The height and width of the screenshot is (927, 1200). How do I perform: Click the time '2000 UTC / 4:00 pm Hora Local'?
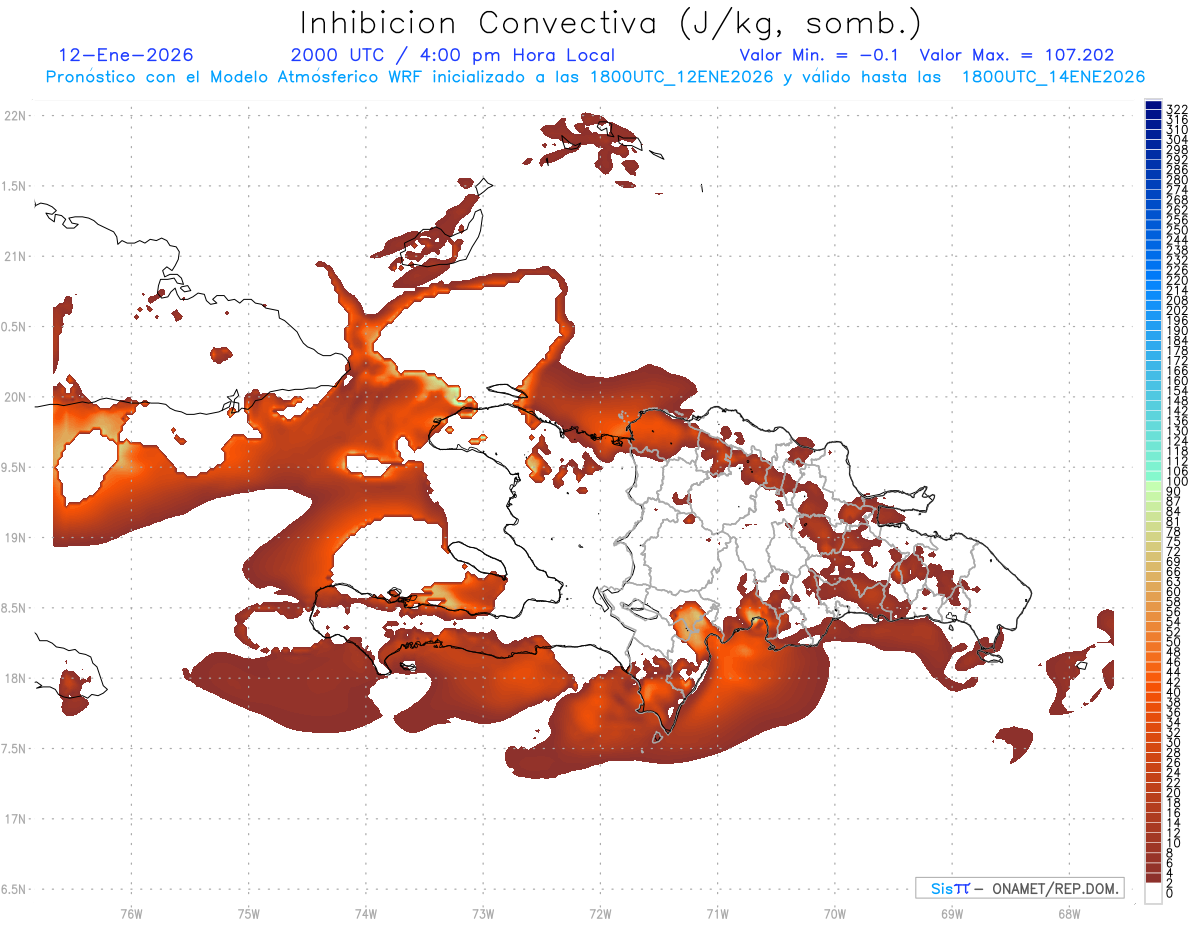point(452,55)
